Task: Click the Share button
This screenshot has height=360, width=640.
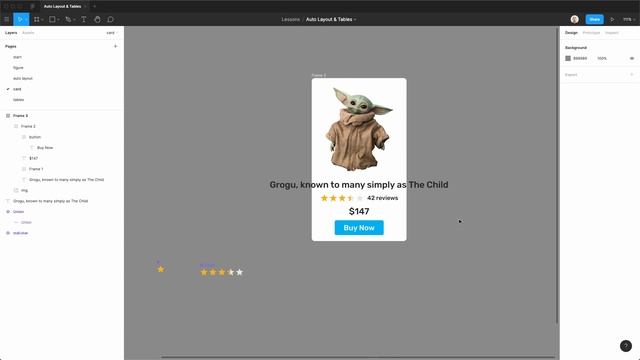Action: point(594,19)
